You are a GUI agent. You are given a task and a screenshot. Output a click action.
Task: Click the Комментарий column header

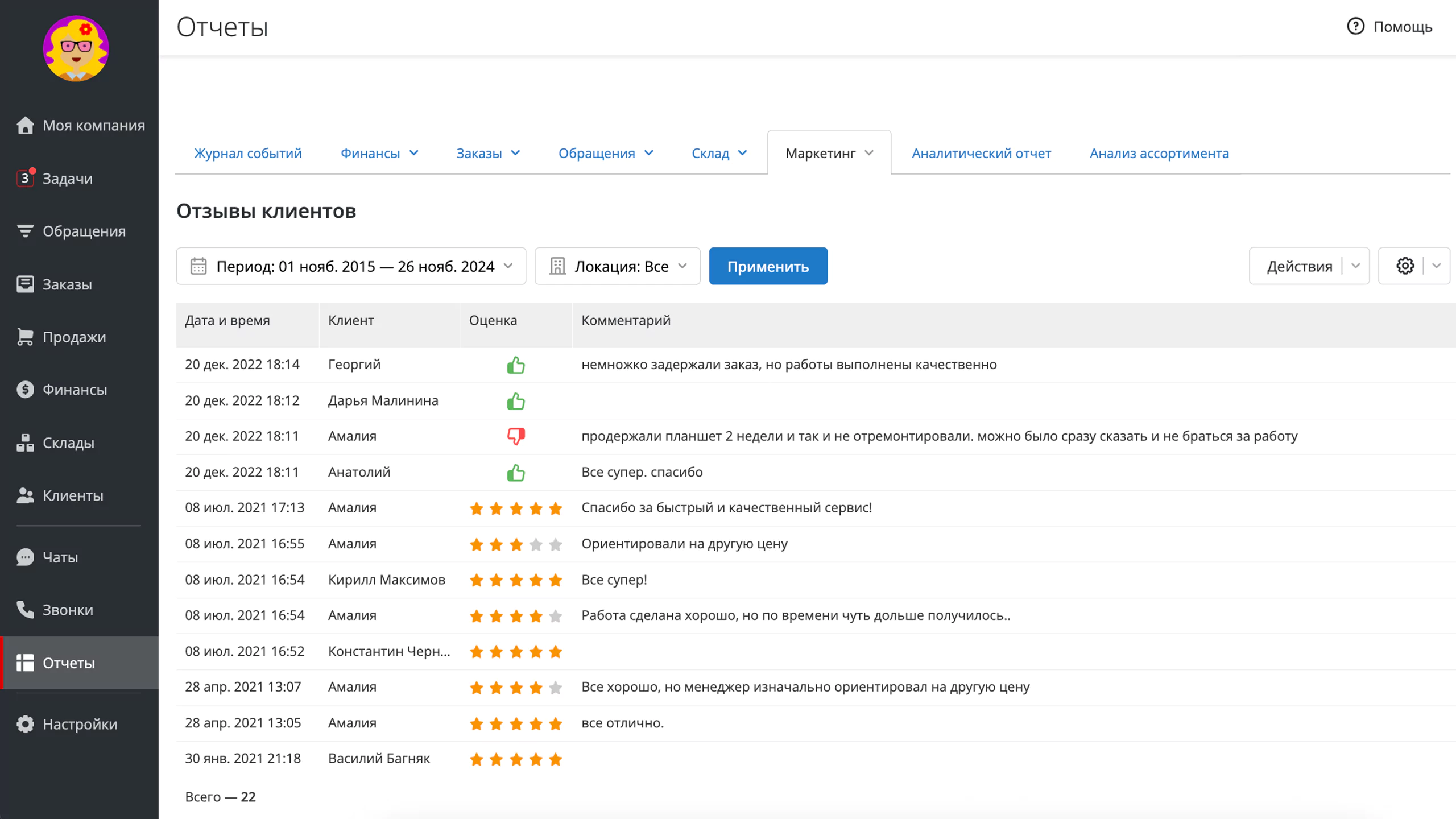[626, 320]
